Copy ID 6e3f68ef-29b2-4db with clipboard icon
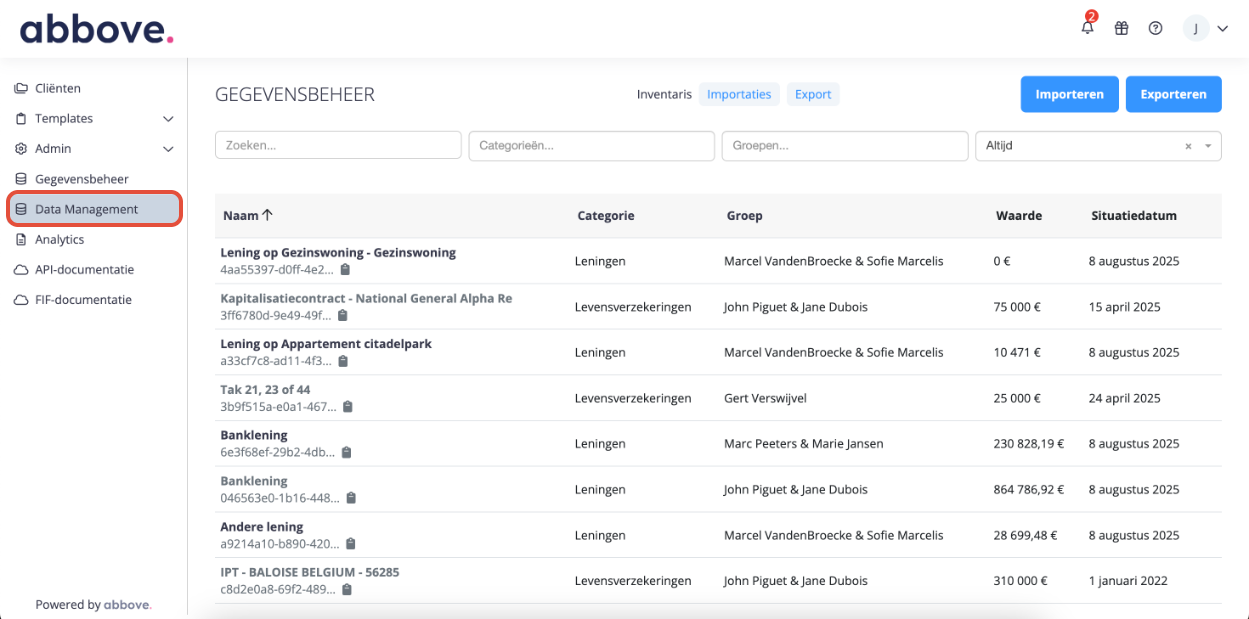1249x619 pixels. [x=346, y=453]
